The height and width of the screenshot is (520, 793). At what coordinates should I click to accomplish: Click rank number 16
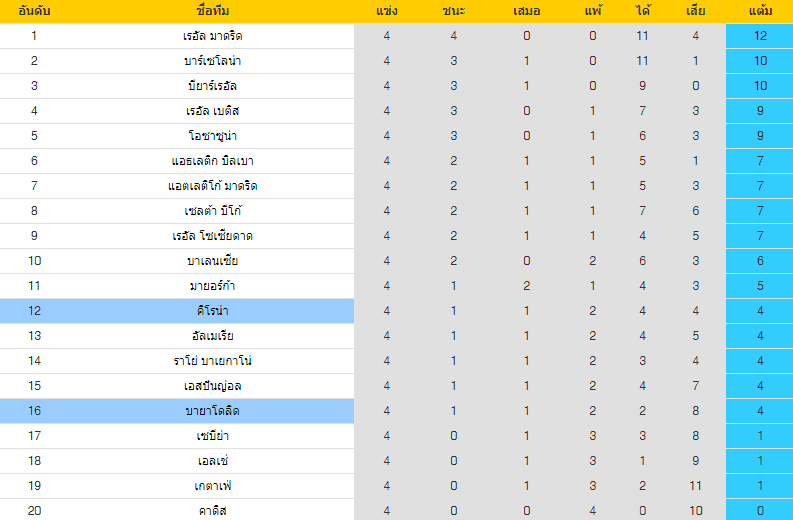pos(34,411)
